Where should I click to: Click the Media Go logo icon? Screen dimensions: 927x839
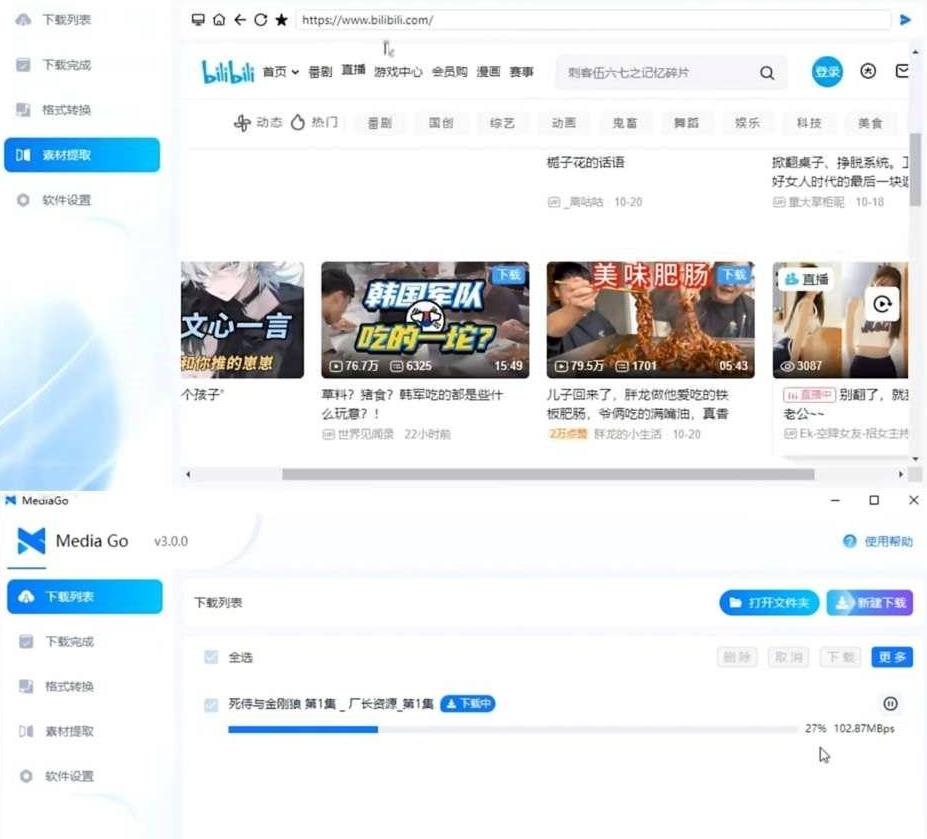(x=31, y=541)
